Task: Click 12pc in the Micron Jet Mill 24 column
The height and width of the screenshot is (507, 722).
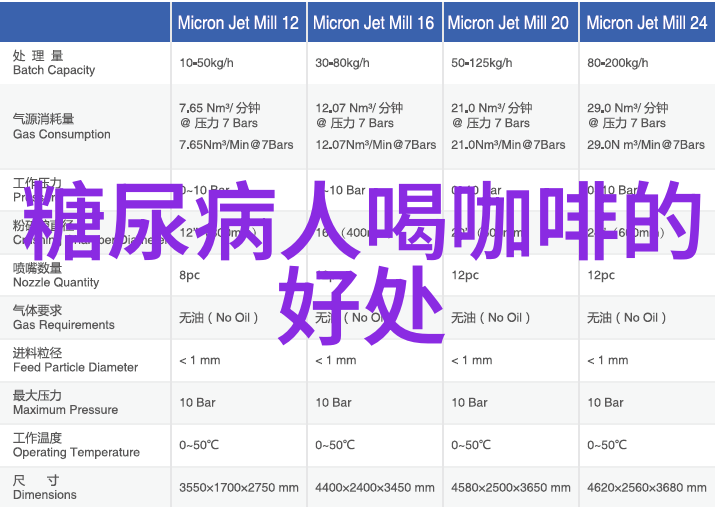Action: point(601,275)
